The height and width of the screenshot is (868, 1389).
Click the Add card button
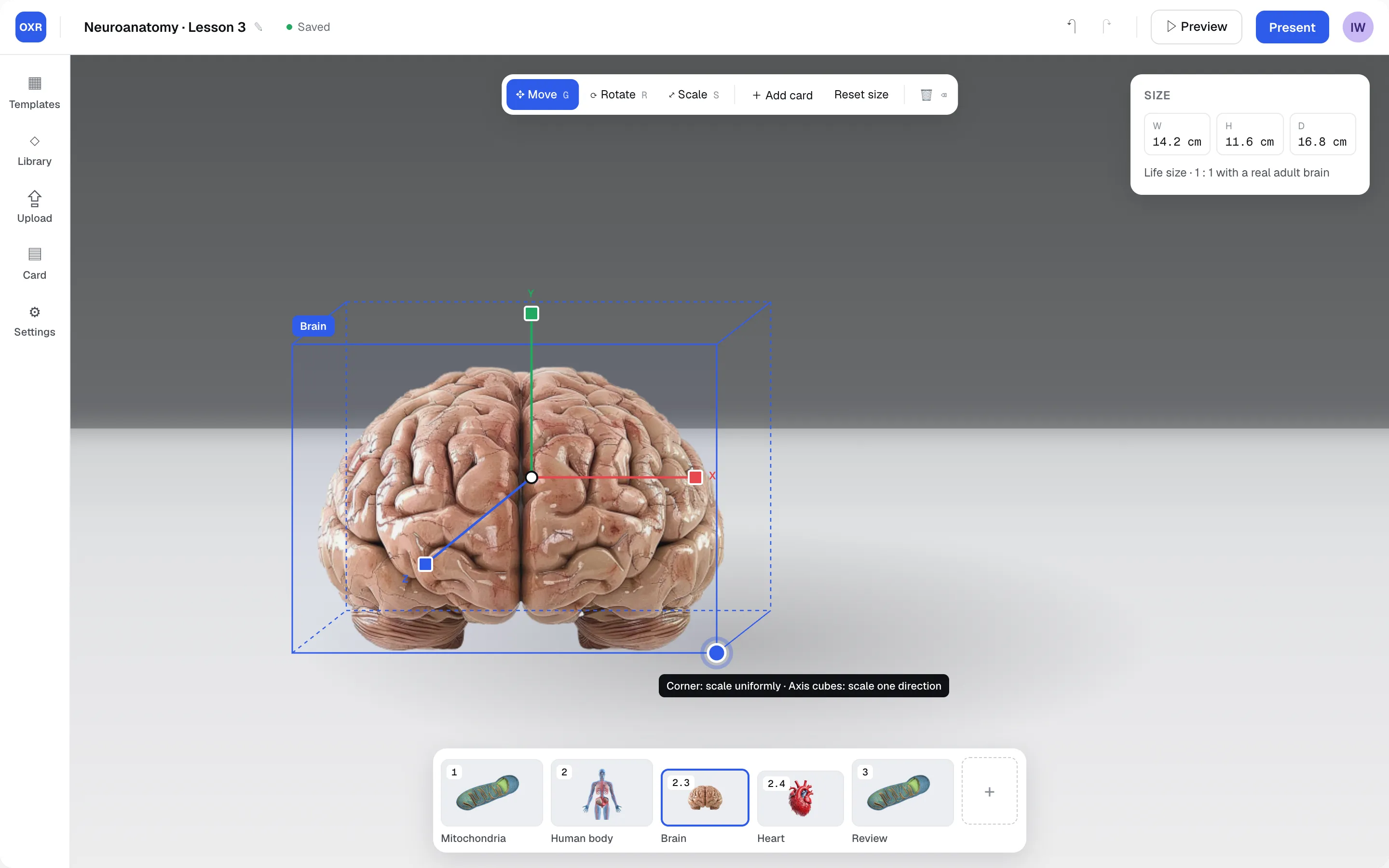[782, 95]
